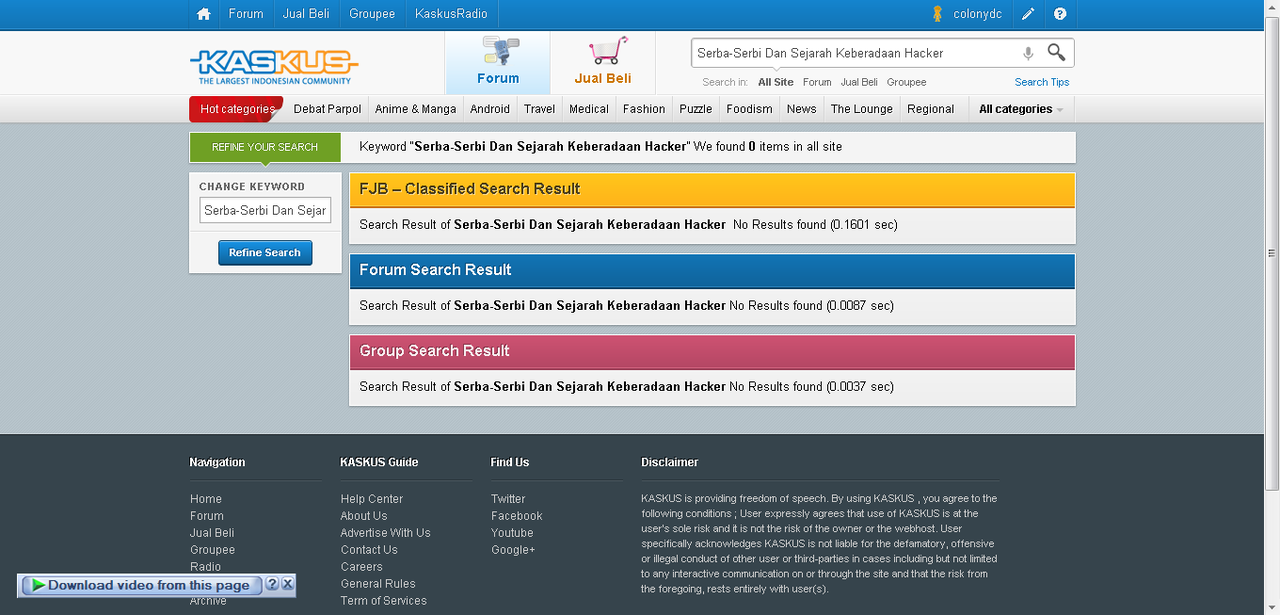1280x615 pixels.
Task: Open the Foodism category
Action: tap(749, 109)
